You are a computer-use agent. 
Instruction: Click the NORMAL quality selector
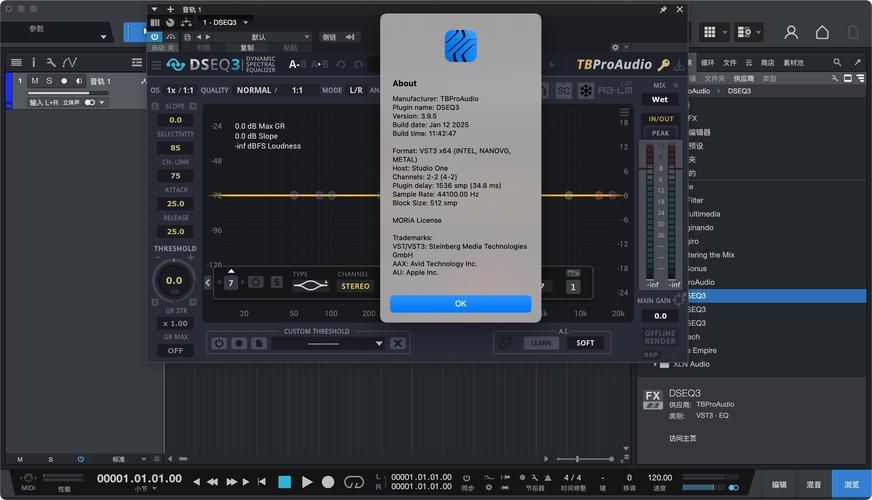(254, 90)
